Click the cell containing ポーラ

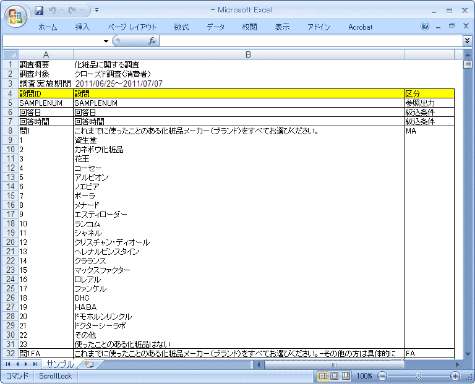[x=239, y=196]
